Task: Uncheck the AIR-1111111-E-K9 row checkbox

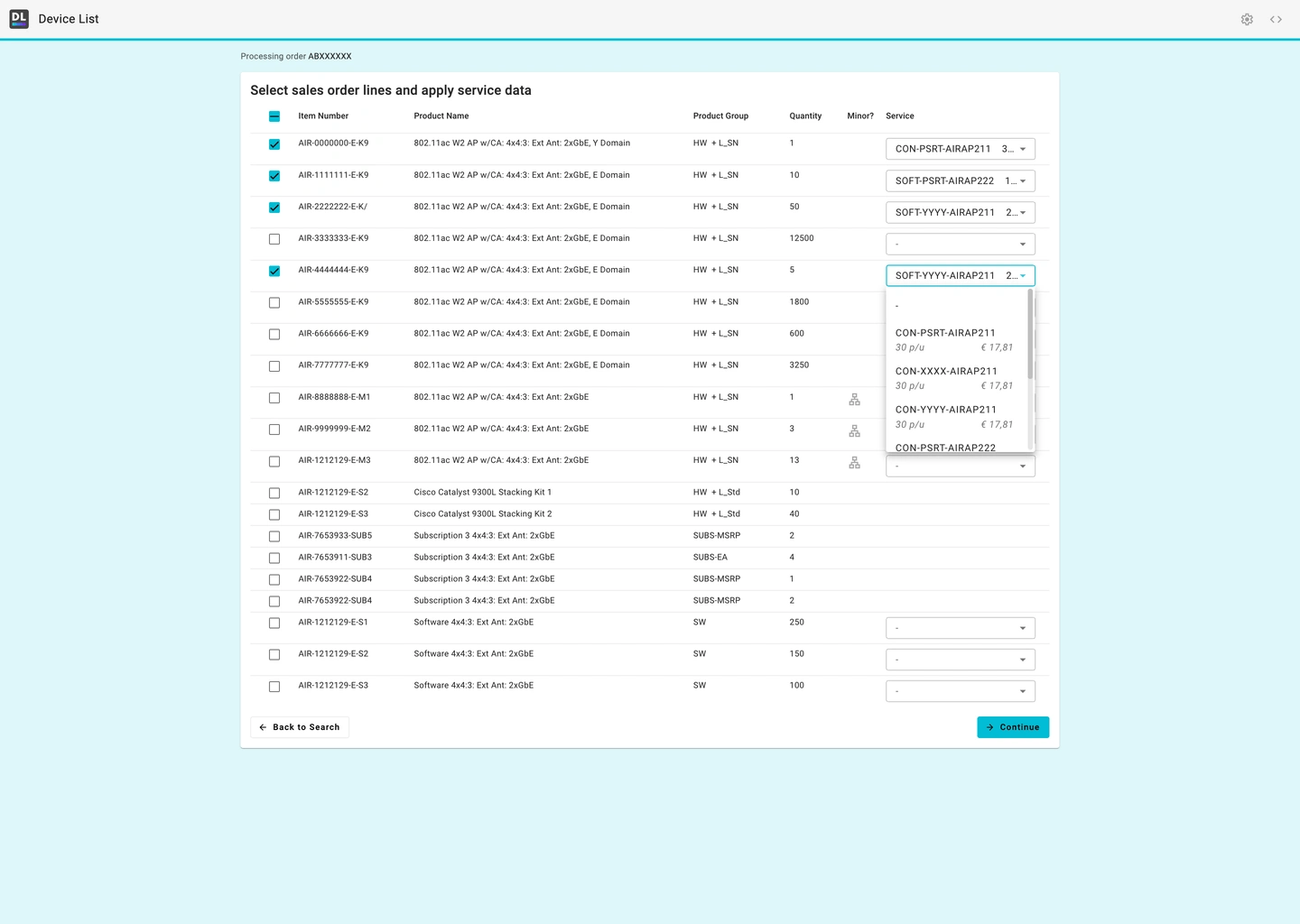Action: [x=274, y=176]
